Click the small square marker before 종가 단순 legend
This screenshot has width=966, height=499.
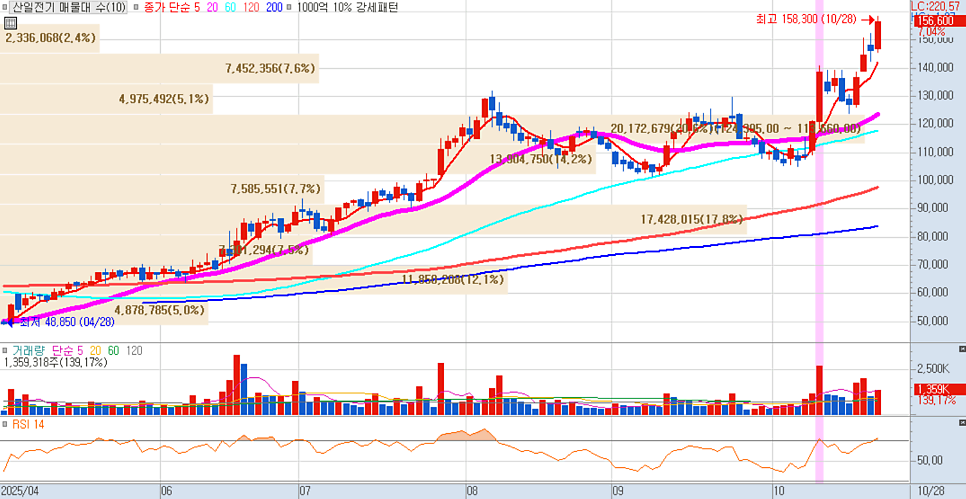[134, 7]
